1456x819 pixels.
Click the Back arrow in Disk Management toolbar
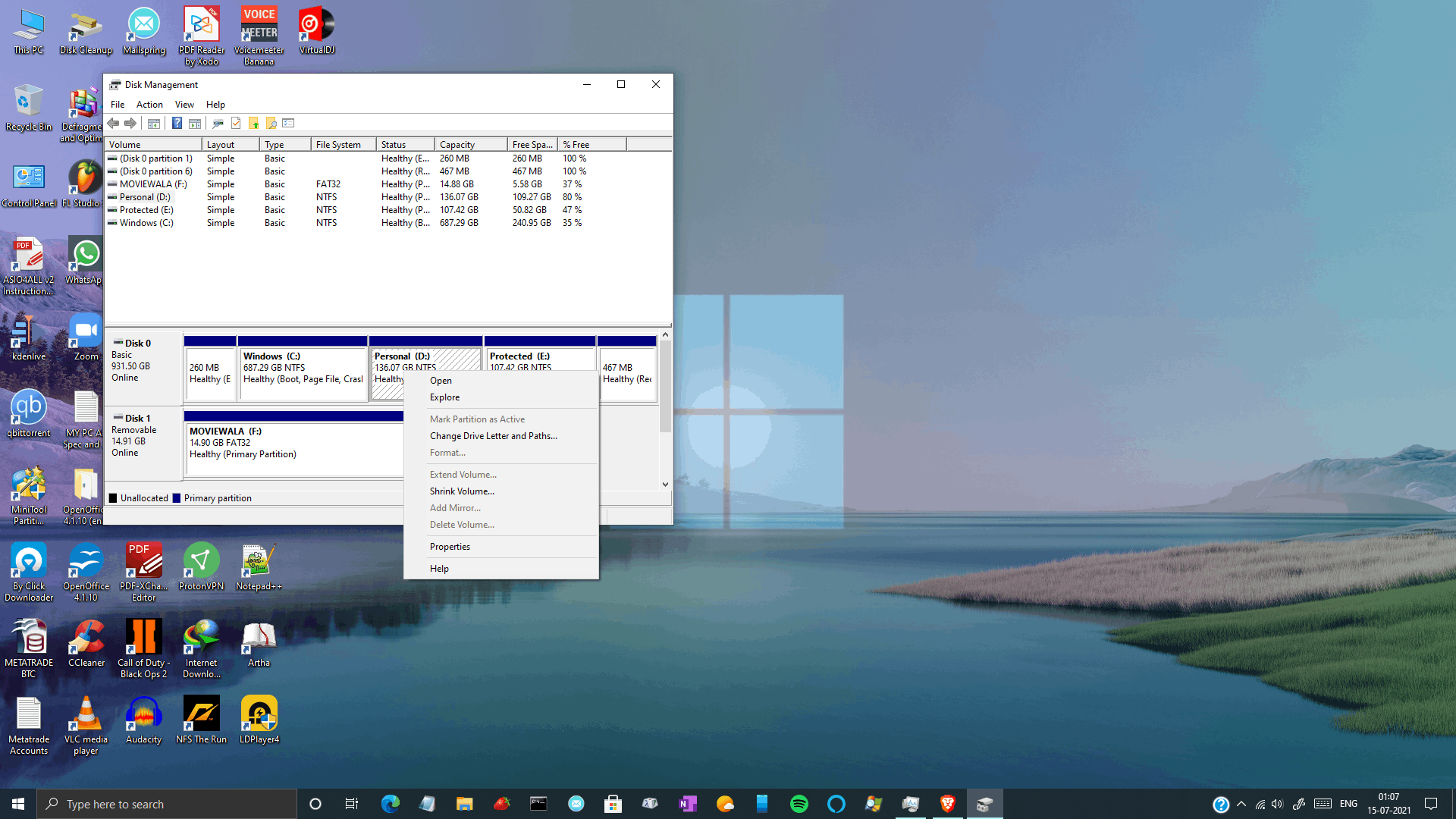pos(113,123)
